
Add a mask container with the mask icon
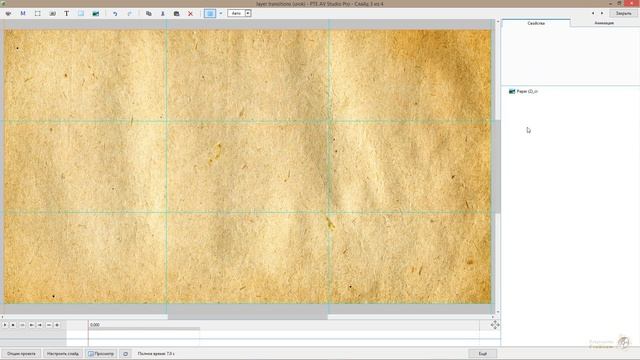(x=8, y=13)
